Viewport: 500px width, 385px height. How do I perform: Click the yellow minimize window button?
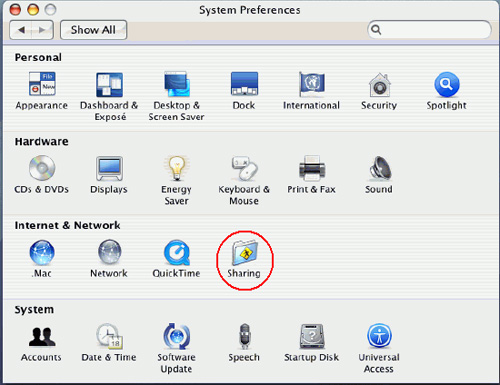[33, 10]
